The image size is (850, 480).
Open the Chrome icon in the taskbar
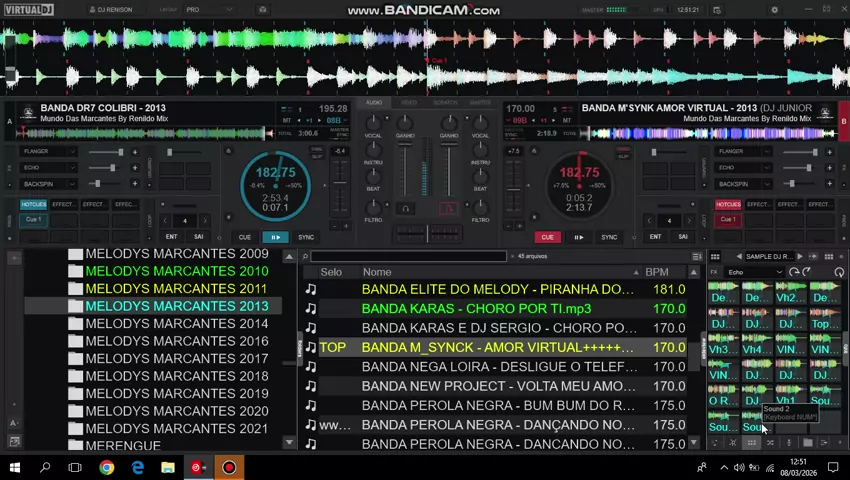click(106, 467)
